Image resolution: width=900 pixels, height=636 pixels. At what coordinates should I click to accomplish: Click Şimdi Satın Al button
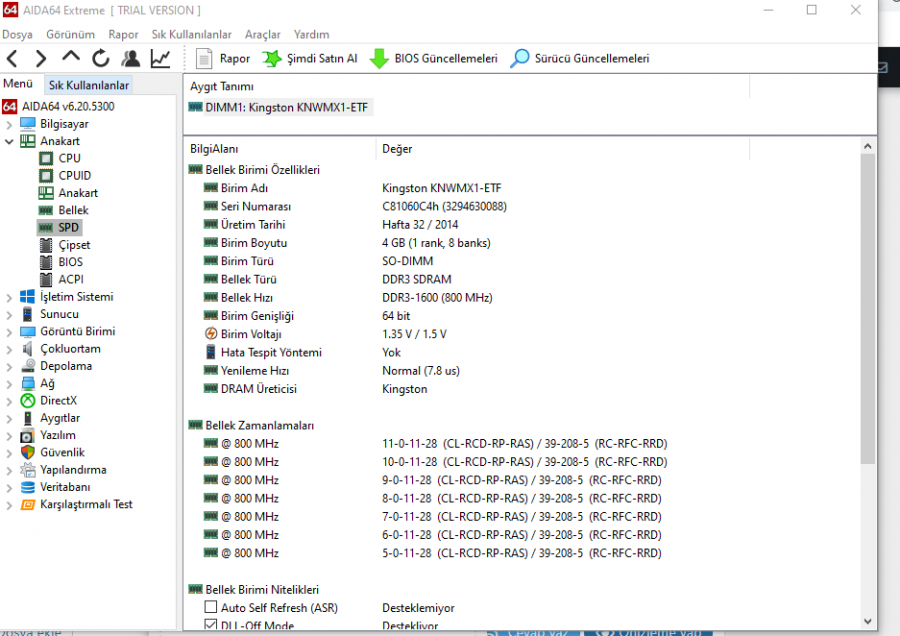coord(310,59)
